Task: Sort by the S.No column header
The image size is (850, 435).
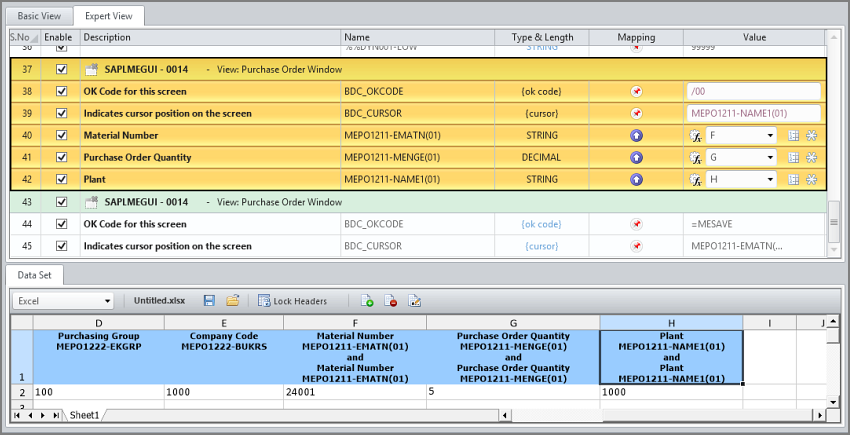Action: [24, 37]
